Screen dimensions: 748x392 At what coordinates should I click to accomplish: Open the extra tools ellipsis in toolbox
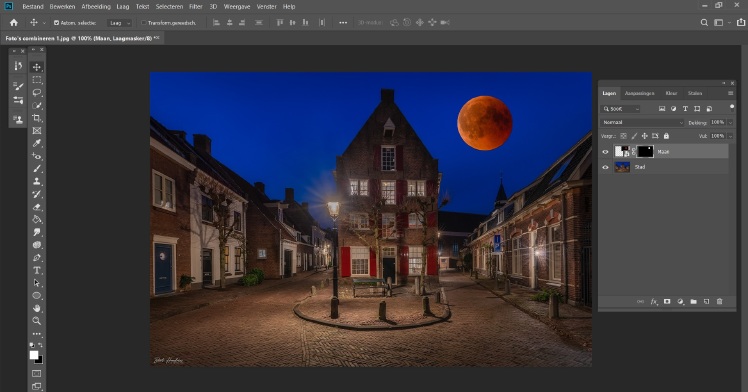(37, 334)
